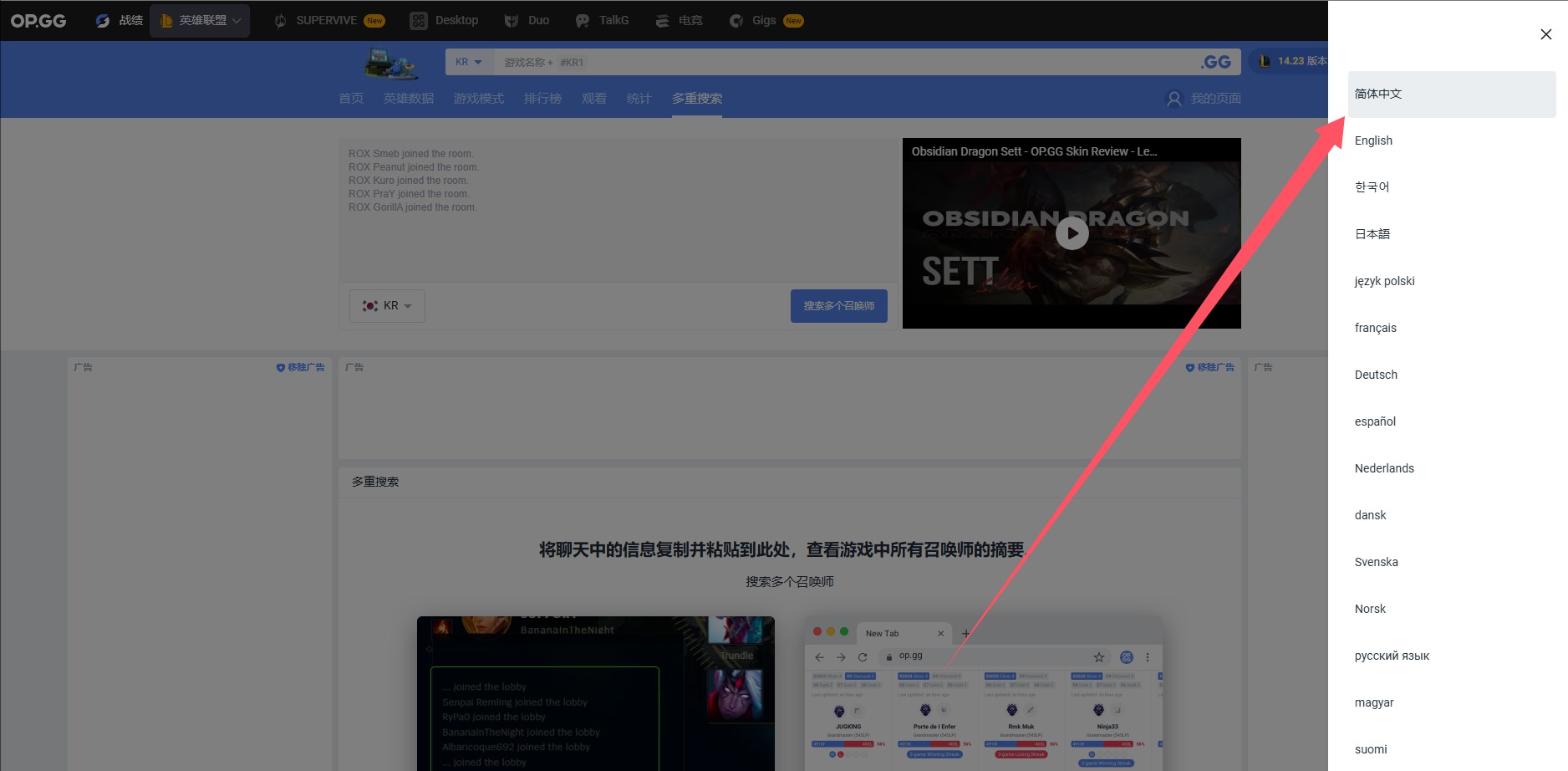This screenshot has width=1568, height=771.
Task: Open the 英雄数据 champion stats tab
Action: coord(408,98)
